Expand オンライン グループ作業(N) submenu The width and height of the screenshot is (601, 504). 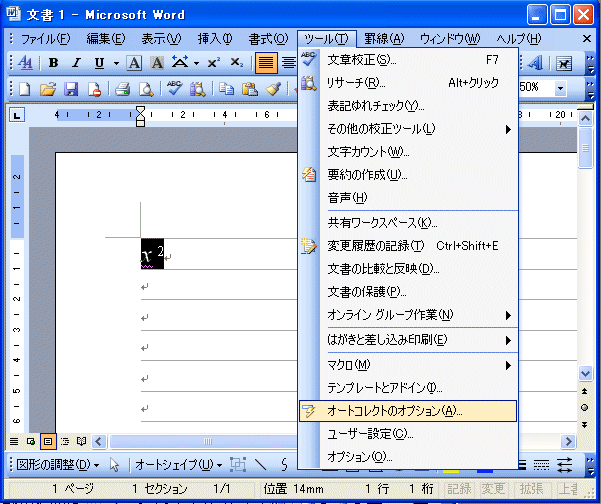[x=408, y=315]
